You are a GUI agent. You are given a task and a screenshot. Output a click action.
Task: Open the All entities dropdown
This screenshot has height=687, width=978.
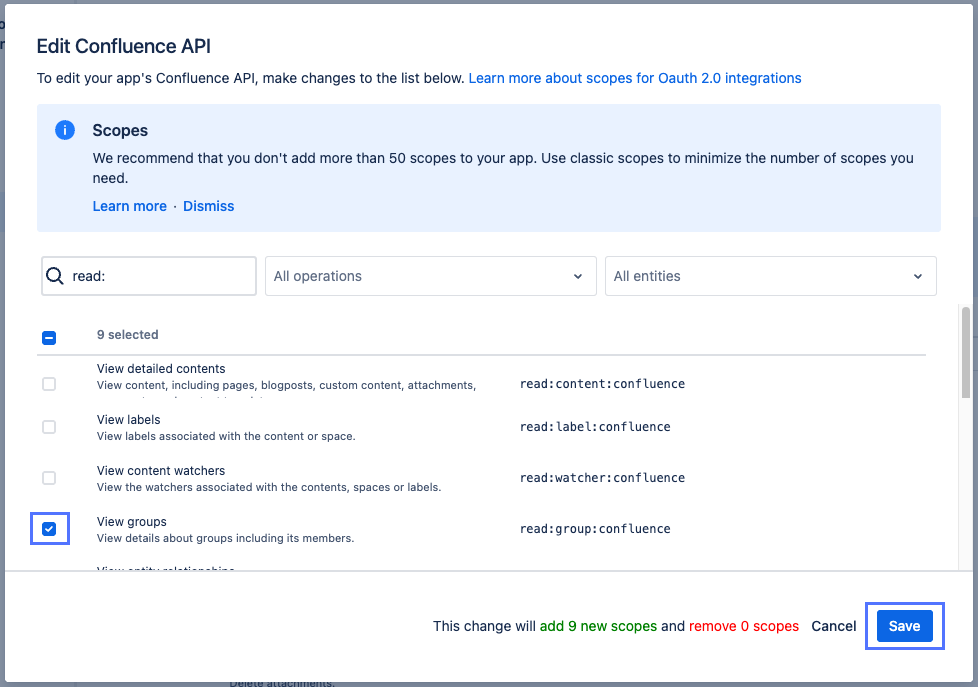770,276
